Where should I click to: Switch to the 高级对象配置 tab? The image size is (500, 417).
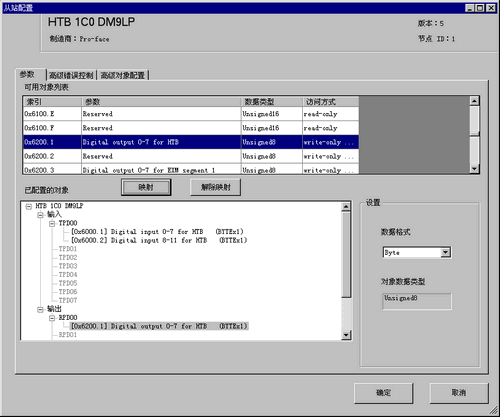[x=123, y=75]
